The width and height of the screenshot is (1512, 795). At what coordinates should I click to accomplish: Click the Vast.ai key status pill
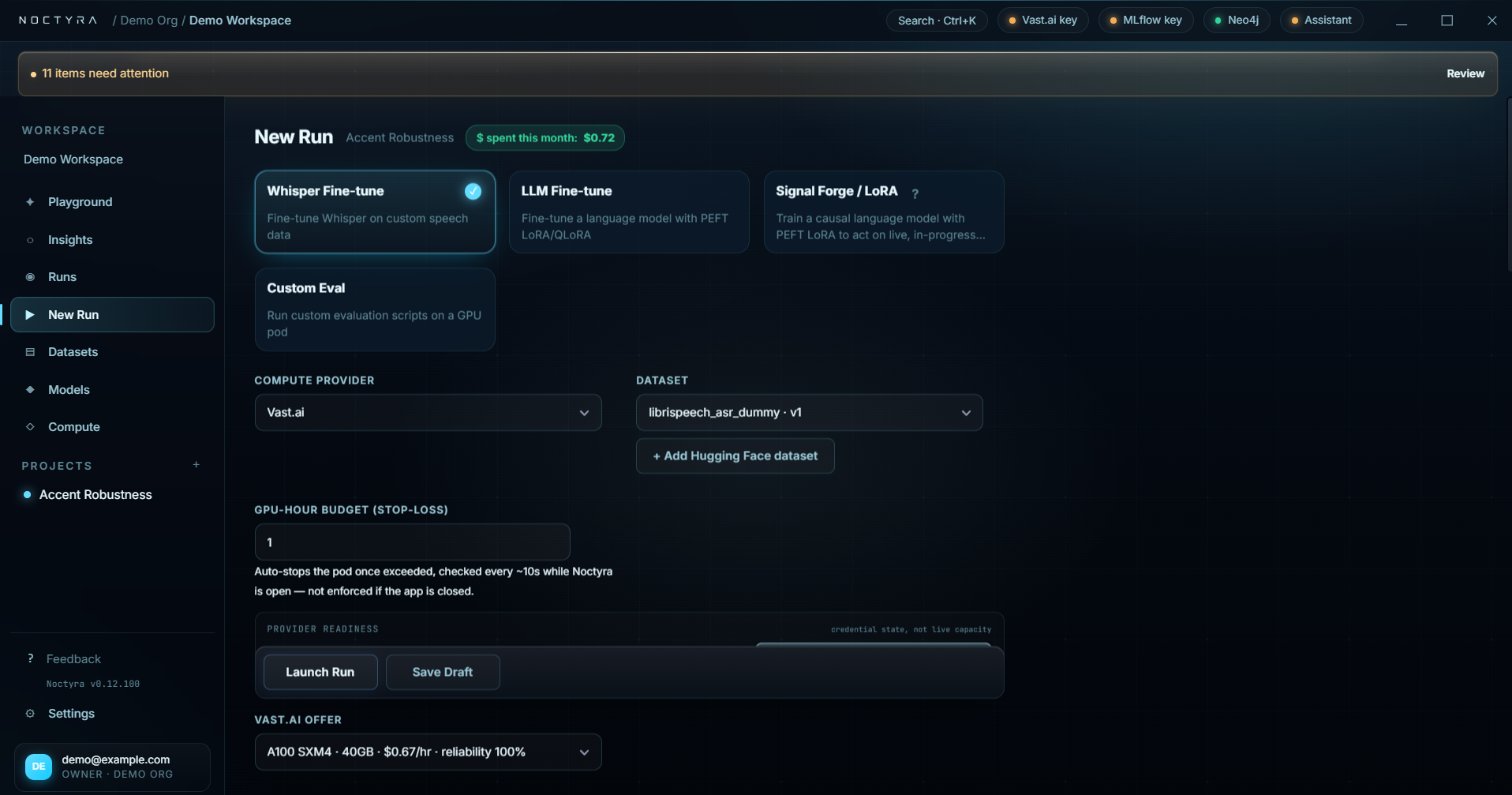[x=1042, y=21]
